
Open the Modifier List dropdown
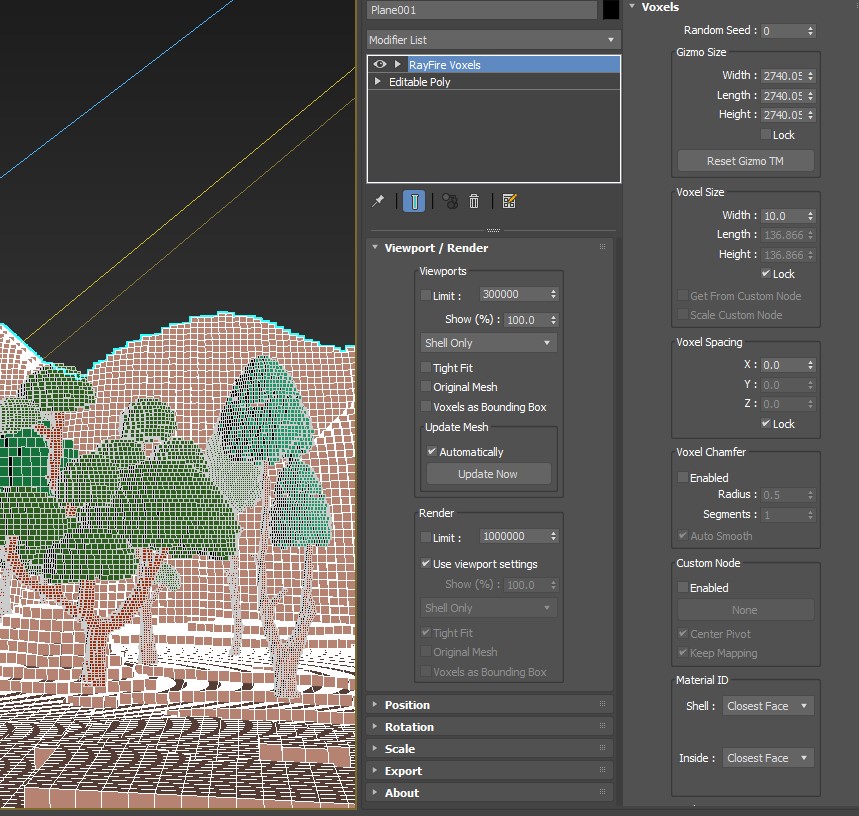493,40
